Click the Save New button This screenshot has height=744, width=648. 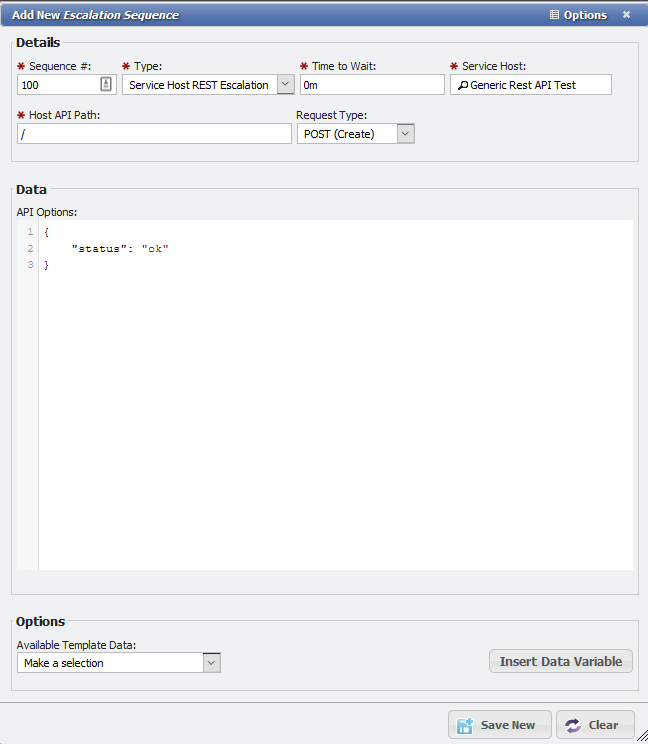(499, 725)
